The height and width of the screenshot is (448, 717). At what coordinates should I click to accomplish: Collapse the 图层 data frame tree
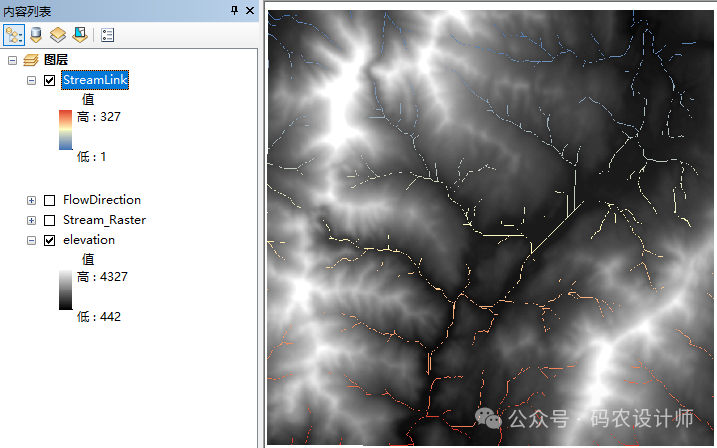[x=12, y=60]
